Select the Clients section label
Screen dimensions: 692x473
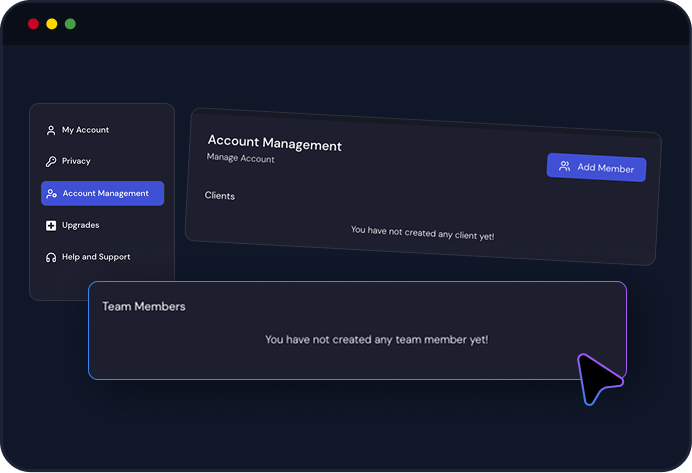[x=220, y=195]
